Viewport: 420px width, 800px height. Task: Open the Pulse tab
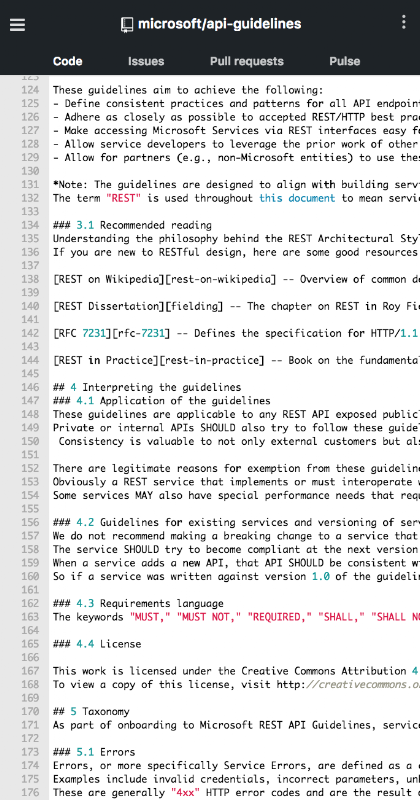(x=344, y=61)
